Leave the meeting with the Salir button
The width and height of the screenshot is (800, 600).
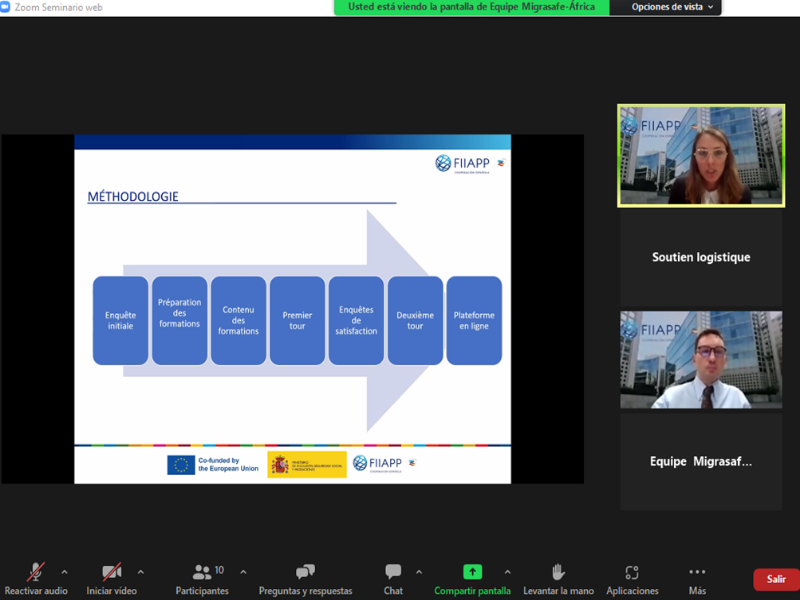click(x=776, y=578)
